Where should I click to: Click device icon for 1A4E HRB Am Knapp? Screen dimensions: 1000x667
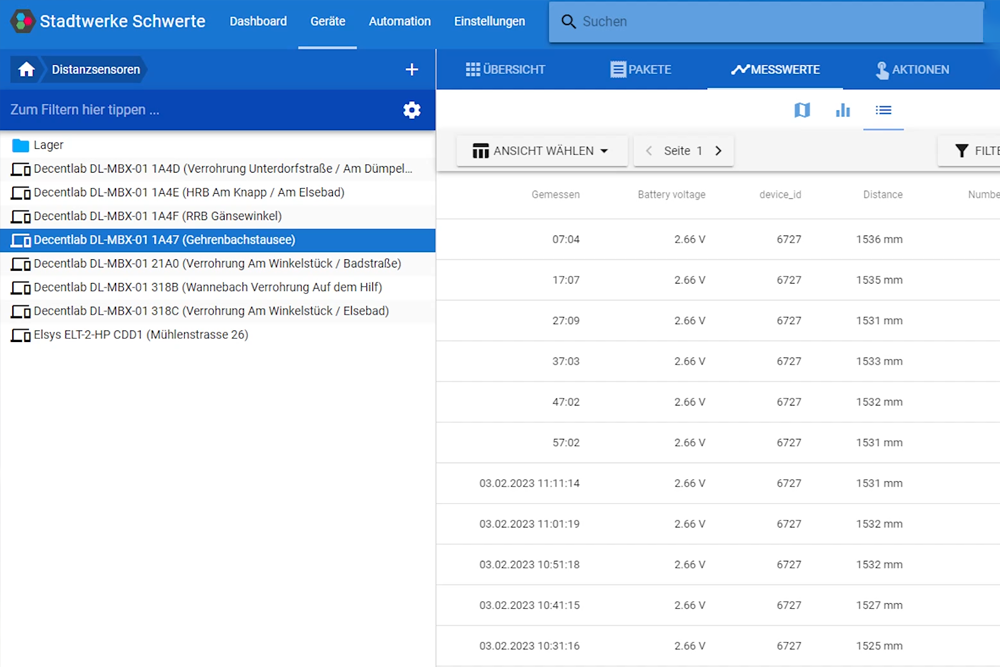pyautogui.click(x=20, y=193)
